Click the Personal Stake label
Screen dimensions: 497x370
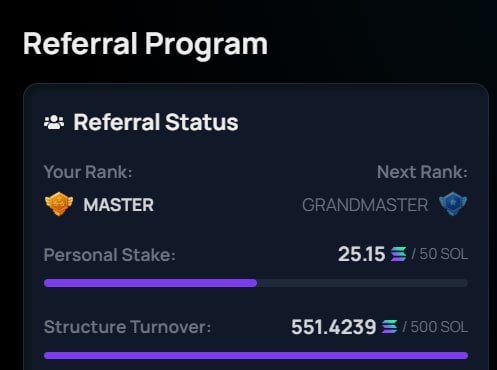click(x=110, y=255)
